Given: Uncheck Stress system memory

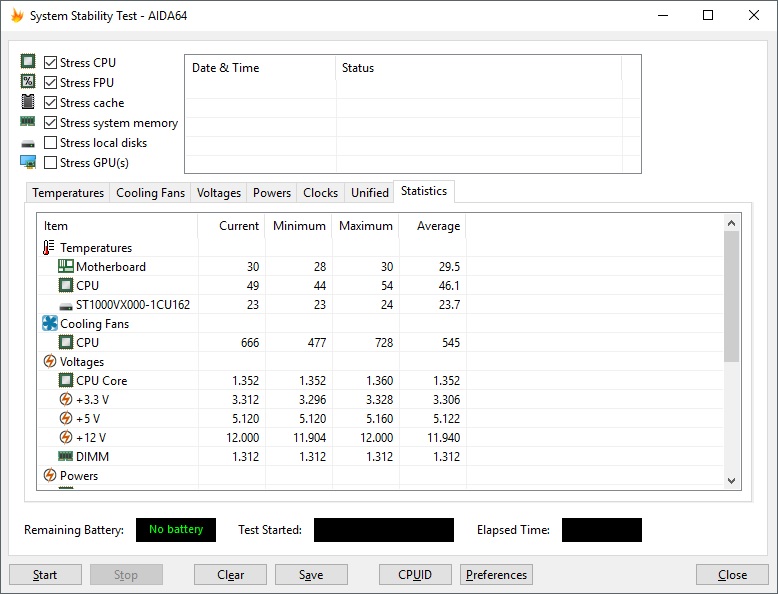Looking at the screenshot, I should [x=50, y=122].
